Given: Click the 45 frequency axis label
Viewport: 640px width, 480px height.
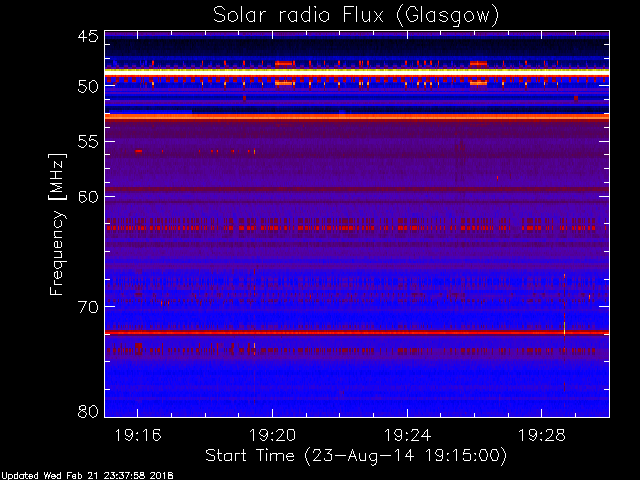Looking at the screenshot, I should coord(88,36).
